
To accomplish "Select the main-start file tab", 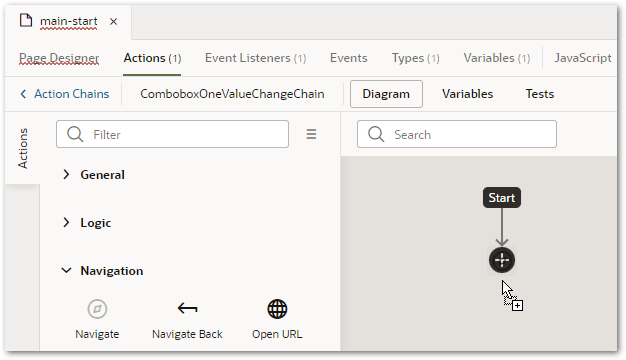I will (68, 21).
